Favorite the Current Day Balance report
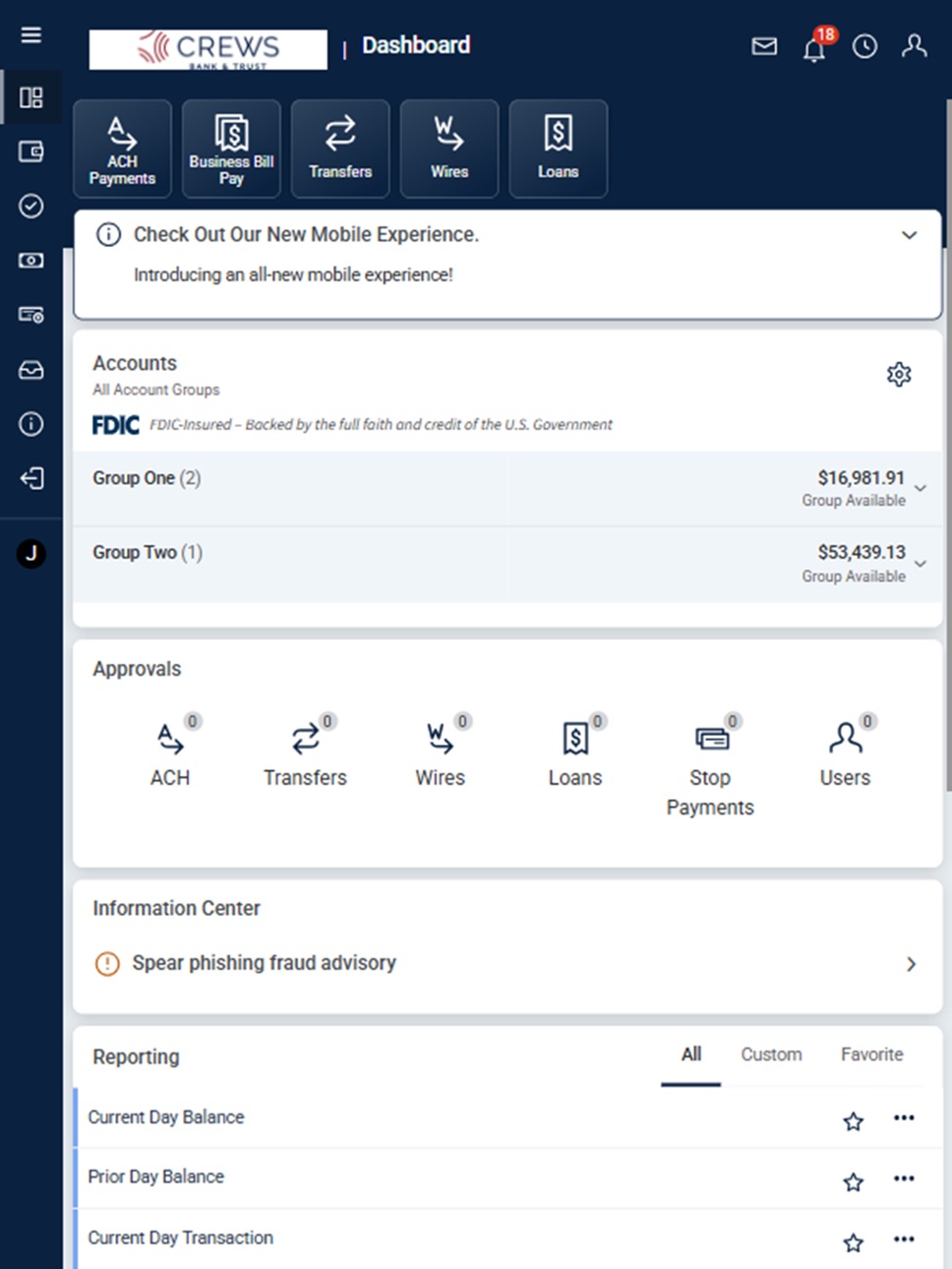This screenshot has width=952, height=1269. (854, 1121)
